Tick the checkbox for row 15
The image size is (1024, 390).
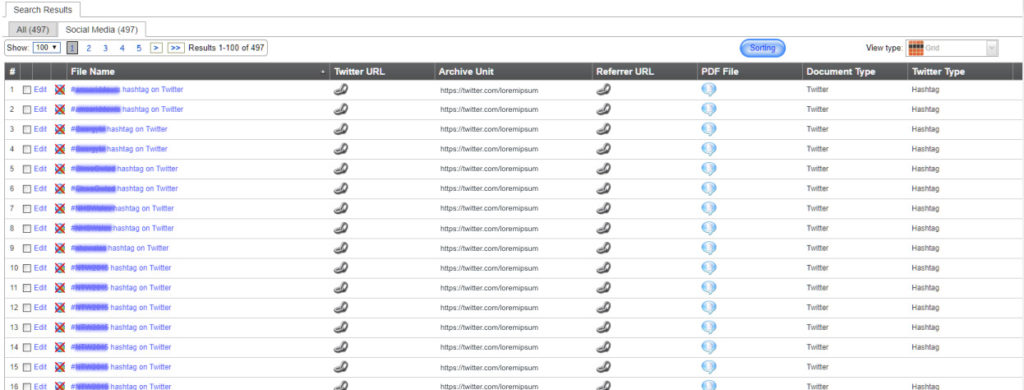tap(27, 367)
